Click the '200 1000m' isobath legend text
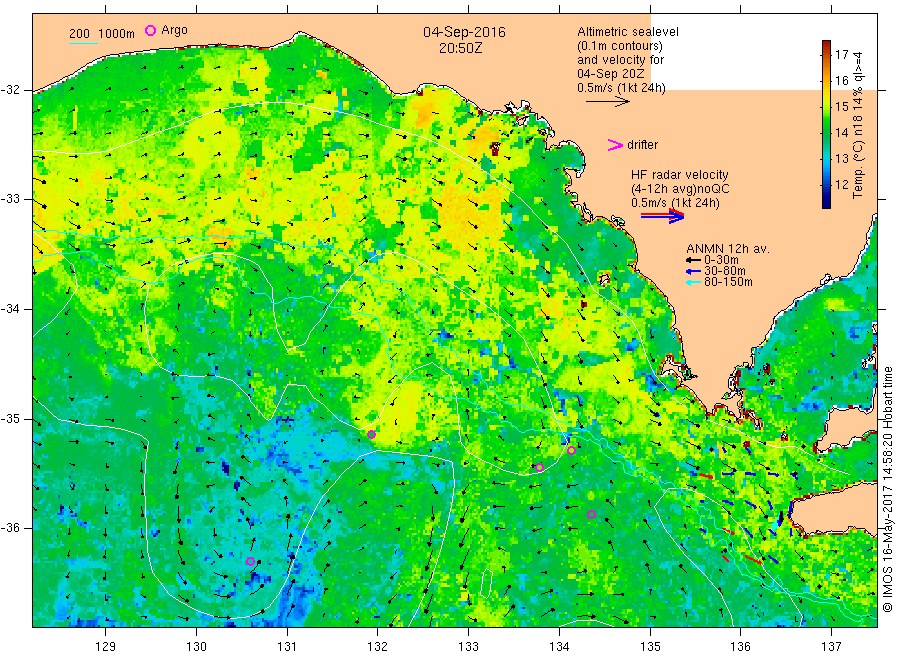 click(102, 34)
